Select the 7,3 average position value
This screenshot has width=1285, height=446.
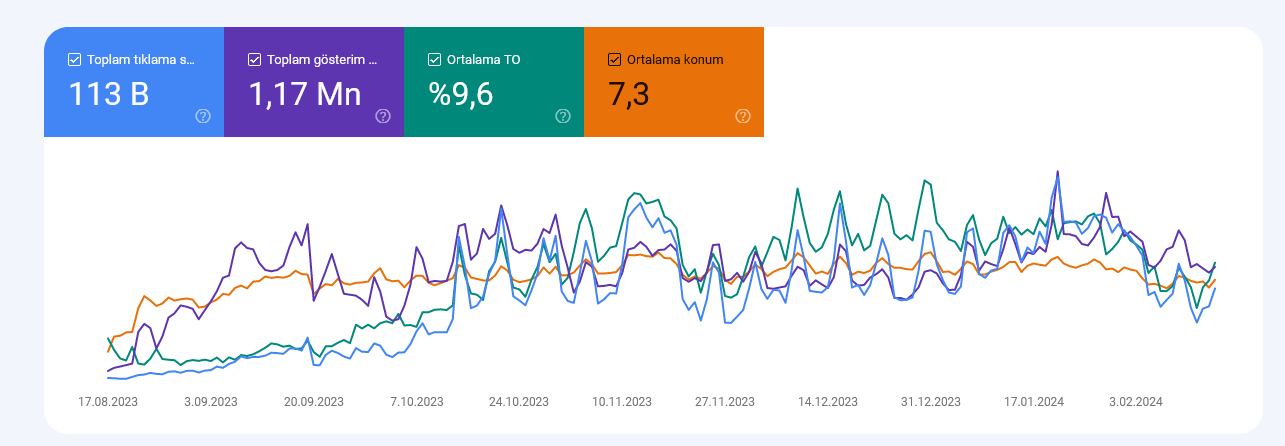coord(629,94)
